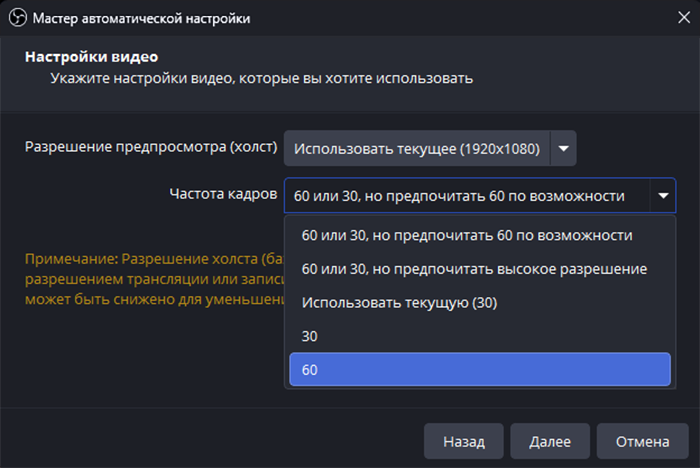The width and height of the screenshot is (700, 468).
Task: Click the "Разрешение предпросмотра (холст)" label
Action: coord(150,148)
